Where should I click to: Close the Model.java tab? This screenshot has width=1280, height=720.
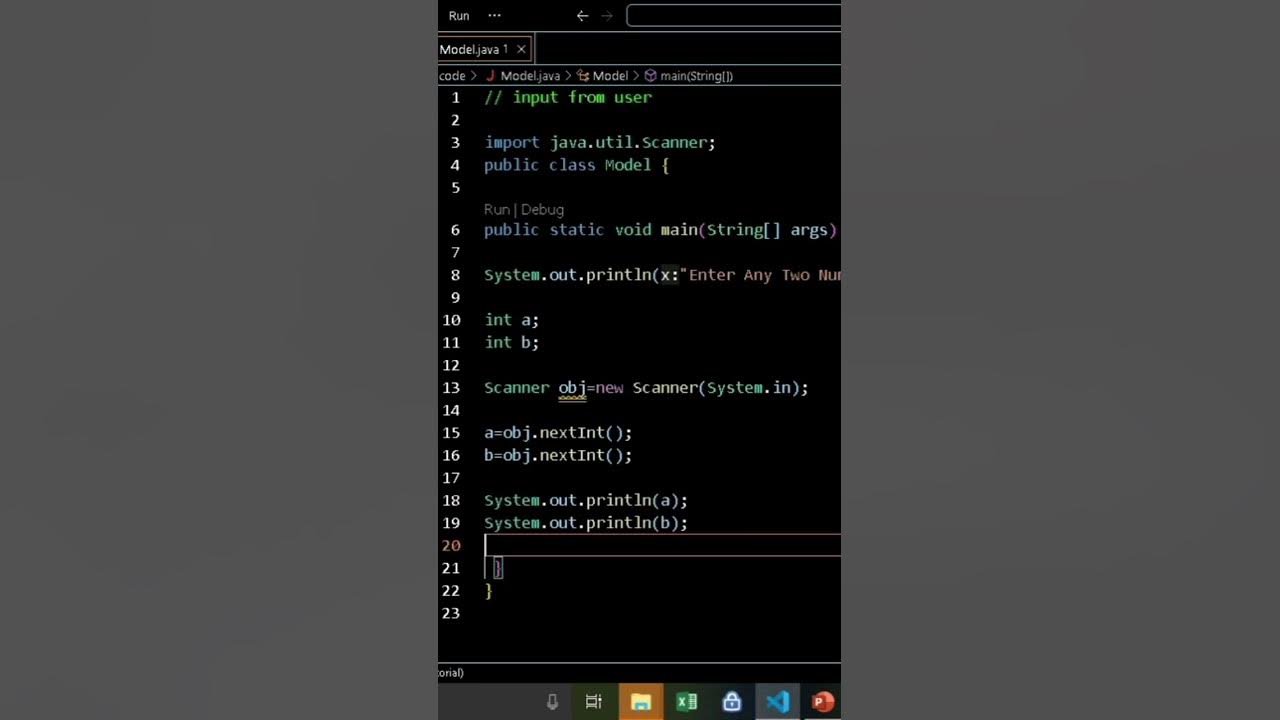[521, 49]
